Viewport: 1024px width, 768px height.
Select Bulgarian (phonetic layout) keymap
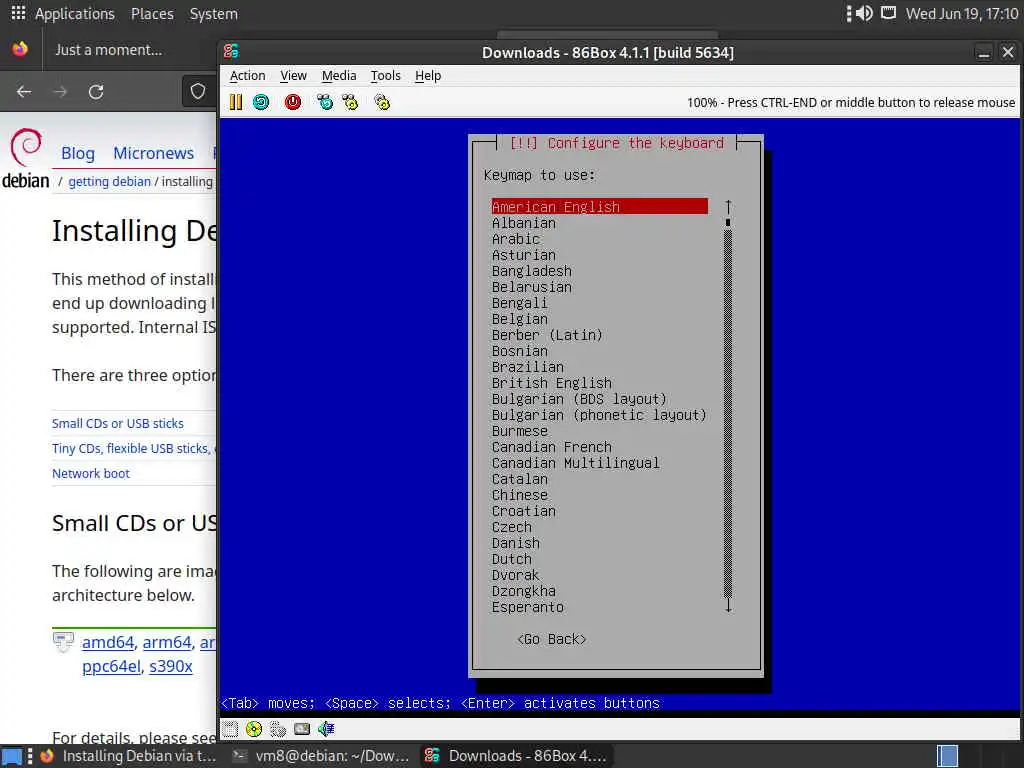tap(599, 415)
